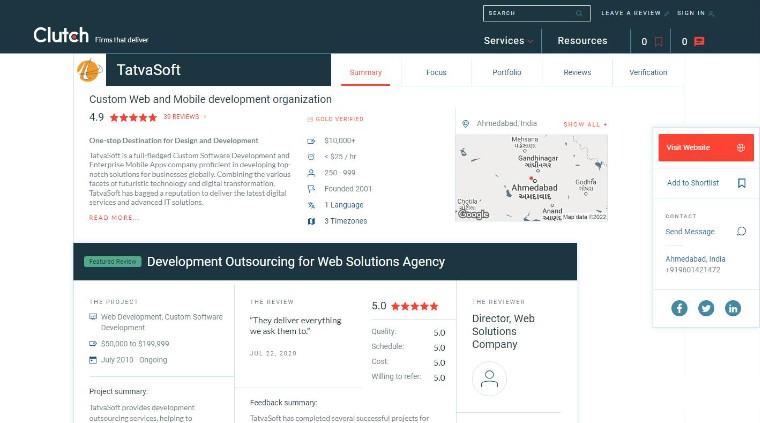Click the 1 Language translate icon

coord(311,205)
